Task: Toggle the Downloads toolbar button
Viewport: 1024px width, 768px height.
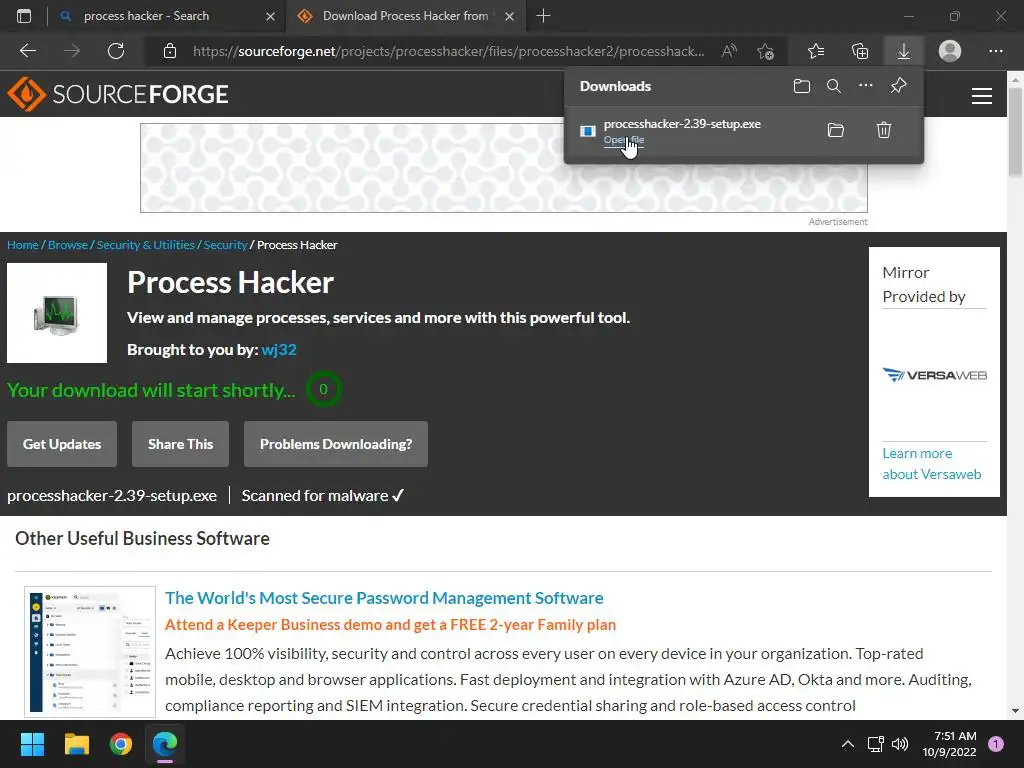Action: pyautogui.click(x=904, y=51)
